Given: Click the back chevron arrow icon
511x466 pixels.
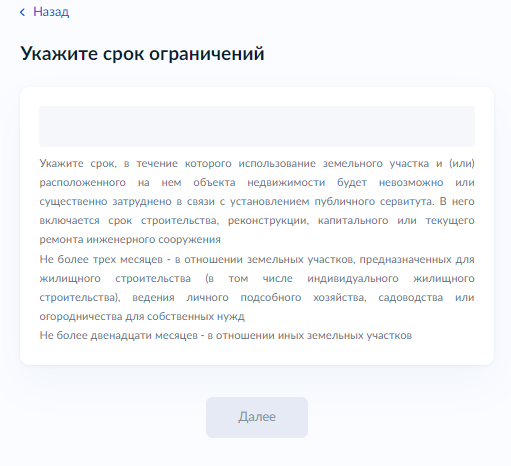Looking at the screenshot, I should point(22,12).
